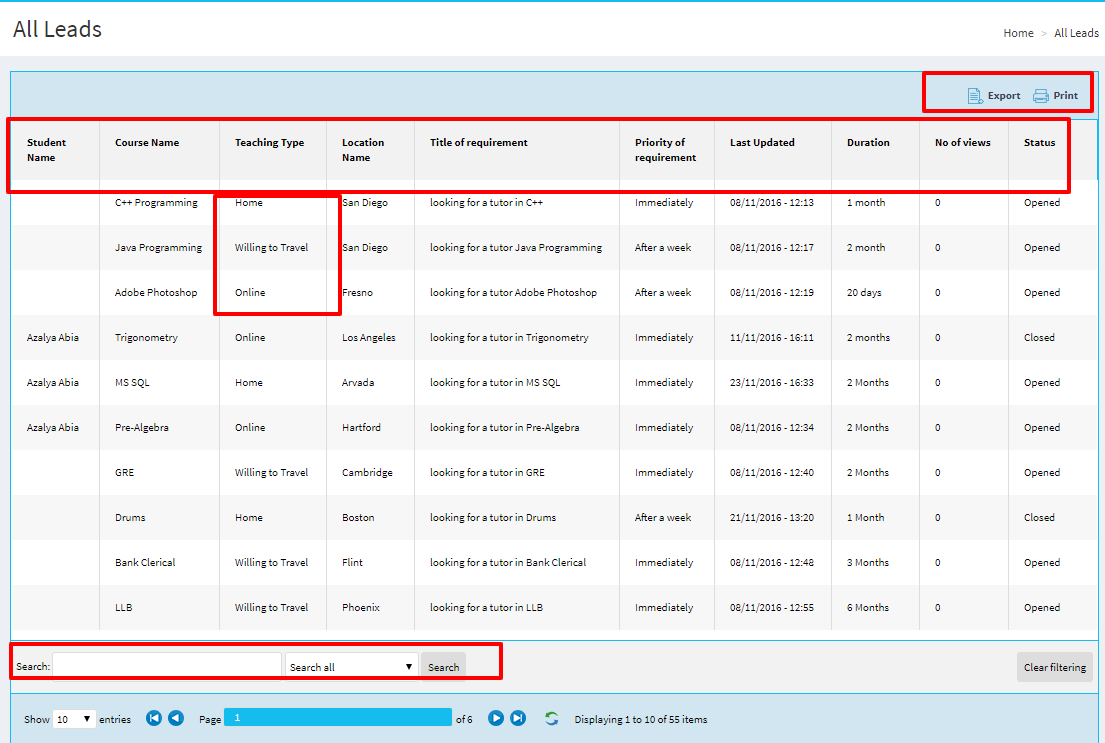This screenshot has width=1105, height=743.
Task: Select the Trigonometry lead row
Action: tap(146, 338)
